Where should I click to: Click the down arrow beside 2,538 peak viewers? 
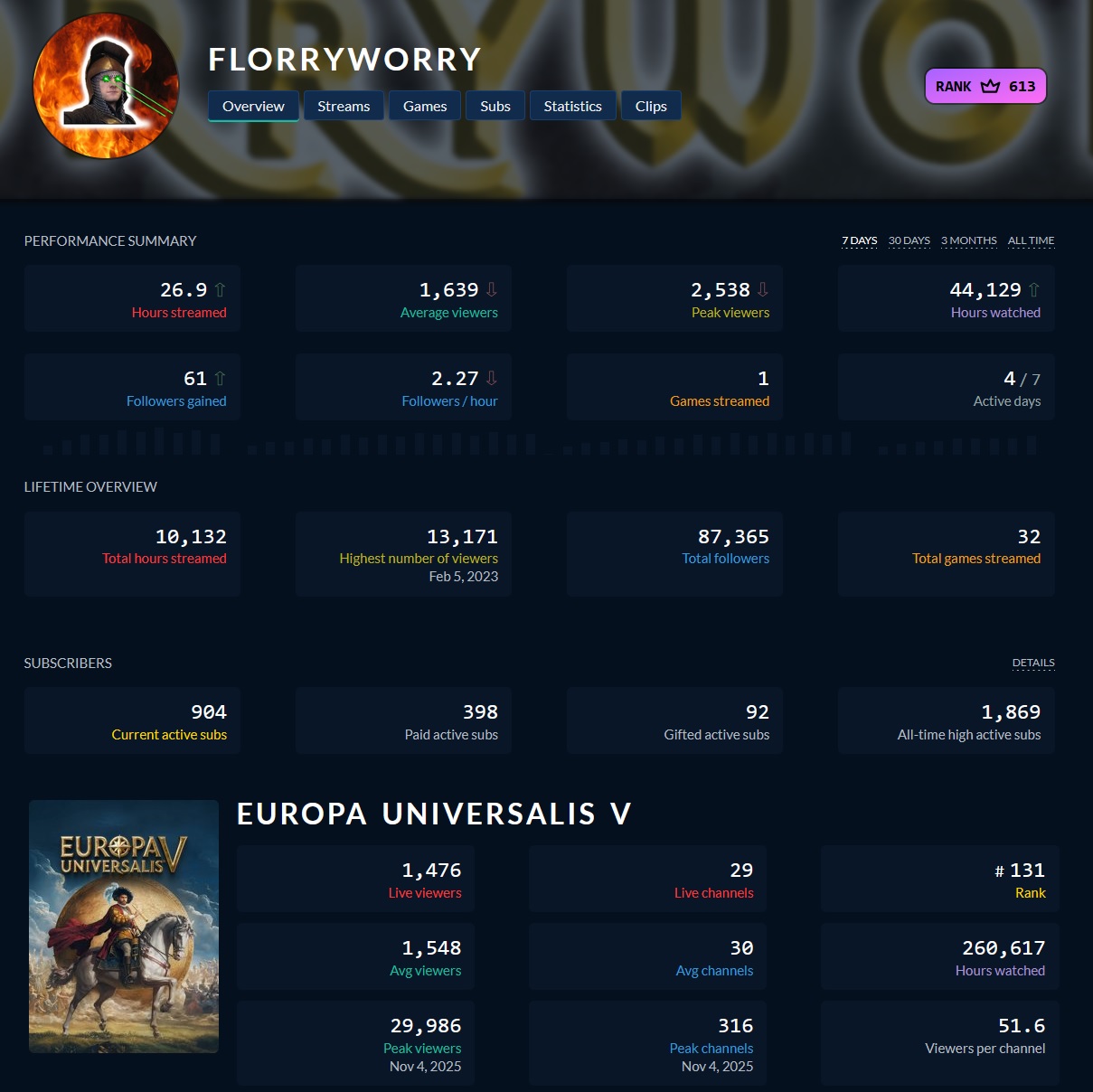tap(763, 290)
